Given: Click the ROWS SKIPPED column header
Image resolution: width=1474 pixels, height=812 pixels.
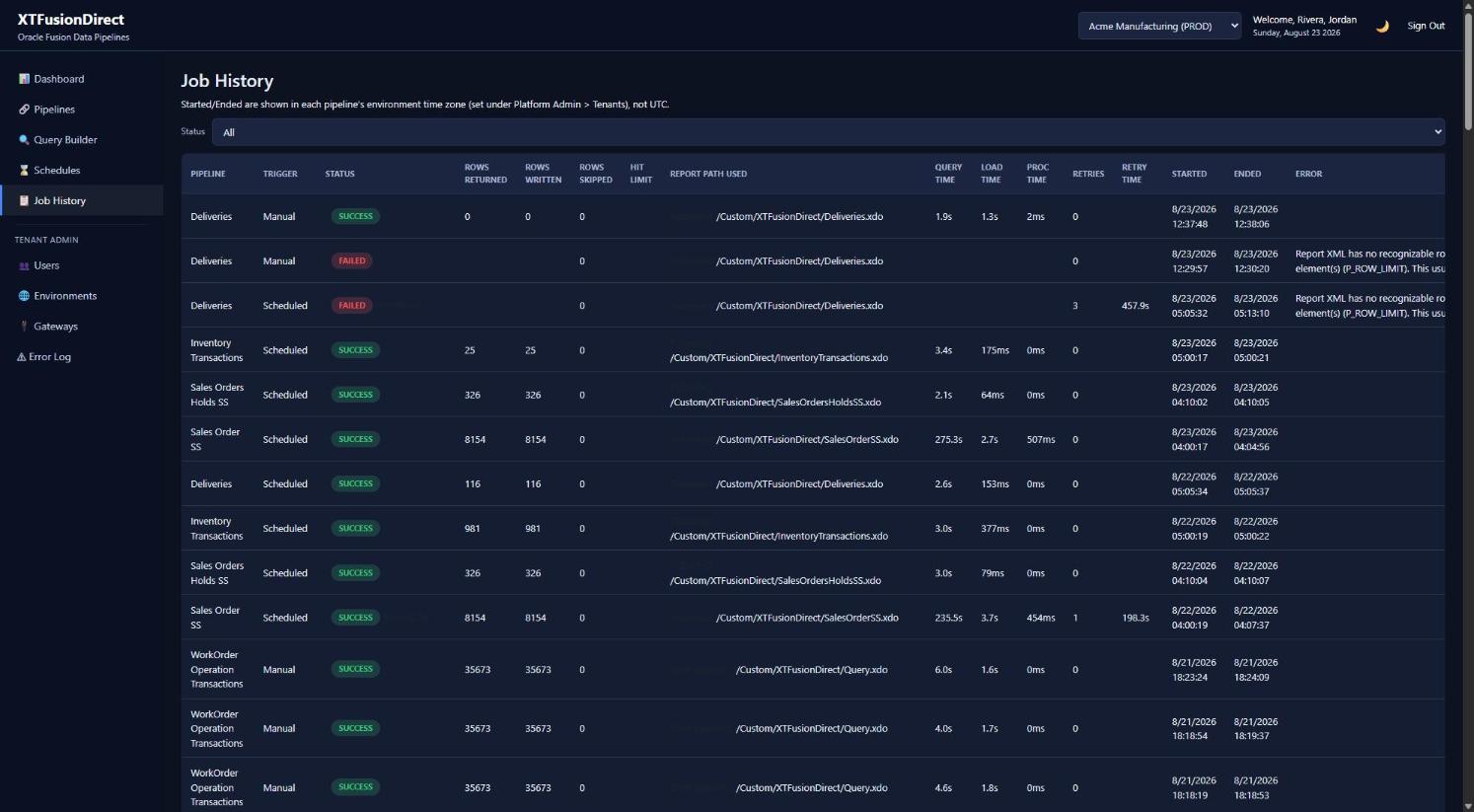Looking at the screenshot, I should point(596,174).
